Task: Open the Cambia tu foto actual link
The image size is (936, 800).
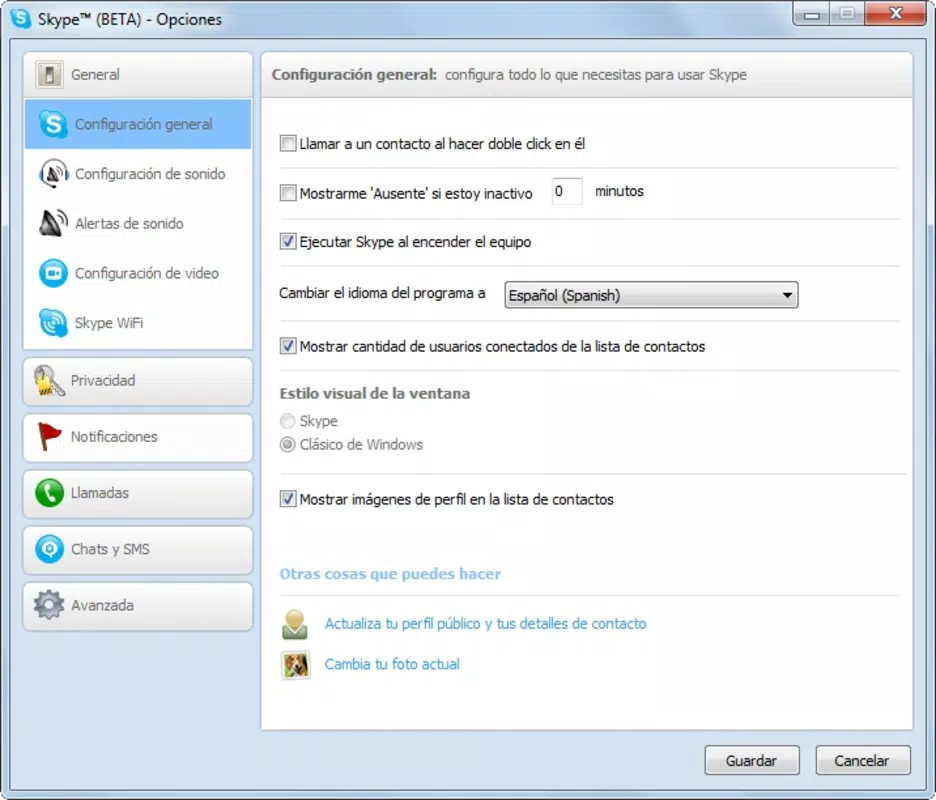Action: 392,664
